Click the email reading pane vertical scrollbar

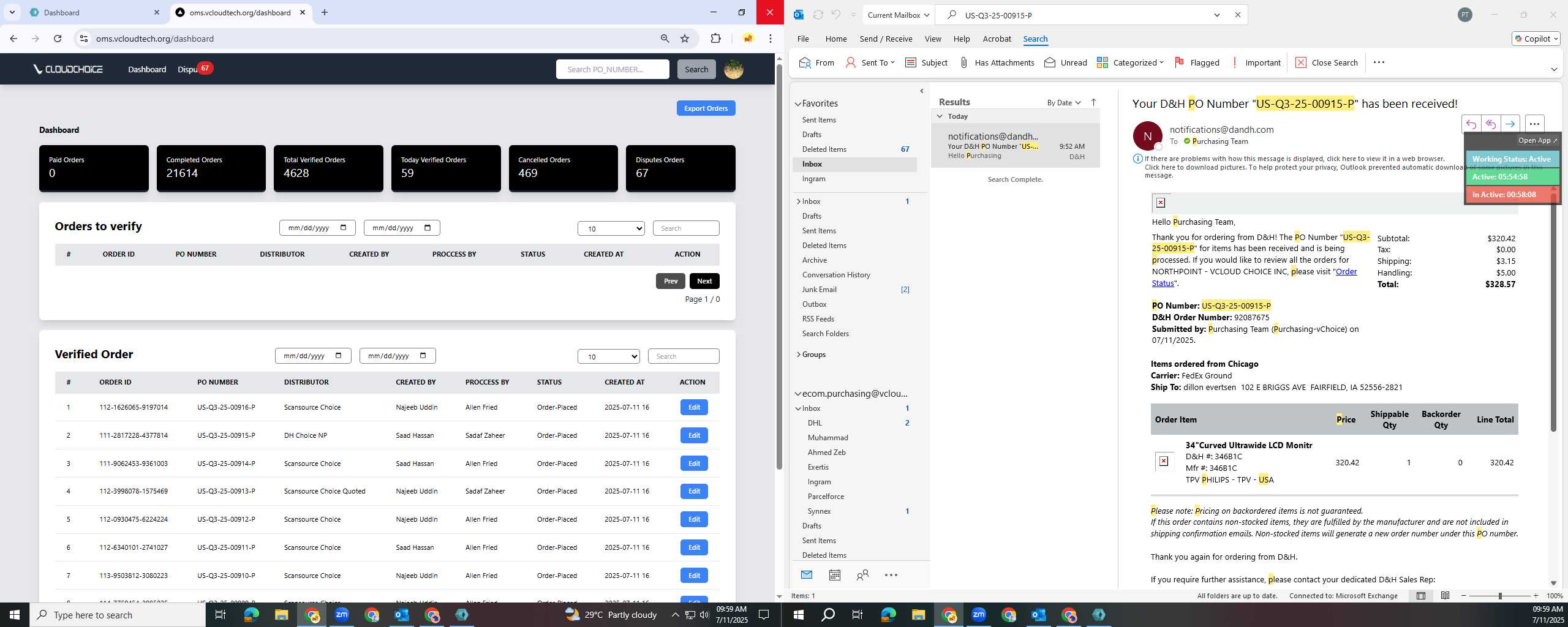point(1553,312)
